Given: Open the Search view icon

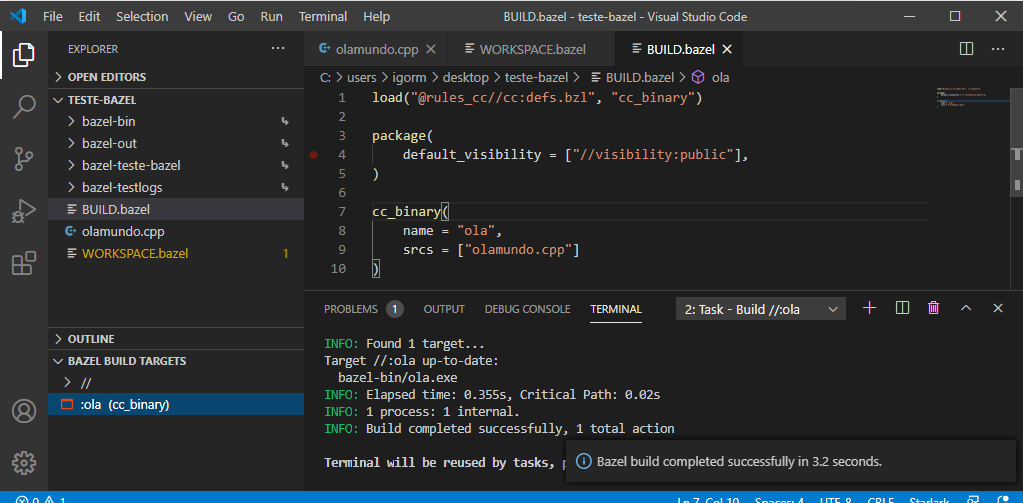Looking at the screenshot, I should (23, 106).
